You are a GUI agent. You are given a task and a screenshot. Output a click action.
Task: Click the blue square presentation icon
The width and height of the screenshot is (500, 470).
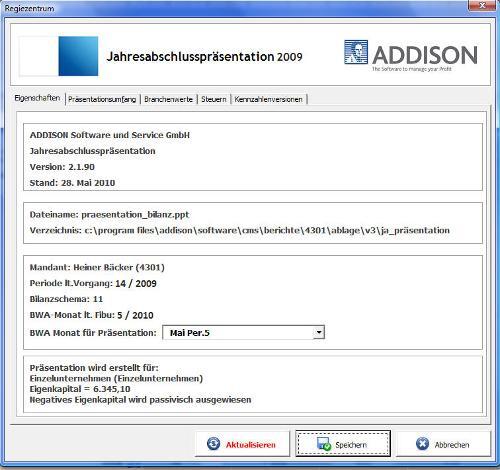[78, 56]
